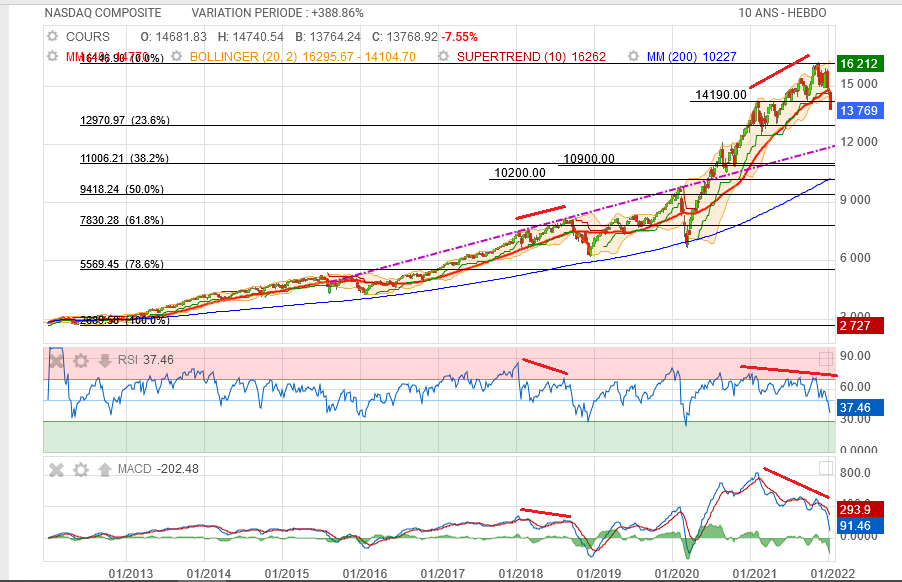Open RSI indicator settings gear
Viewport: 902px width, 582px height.
click(x=81, y=361)
